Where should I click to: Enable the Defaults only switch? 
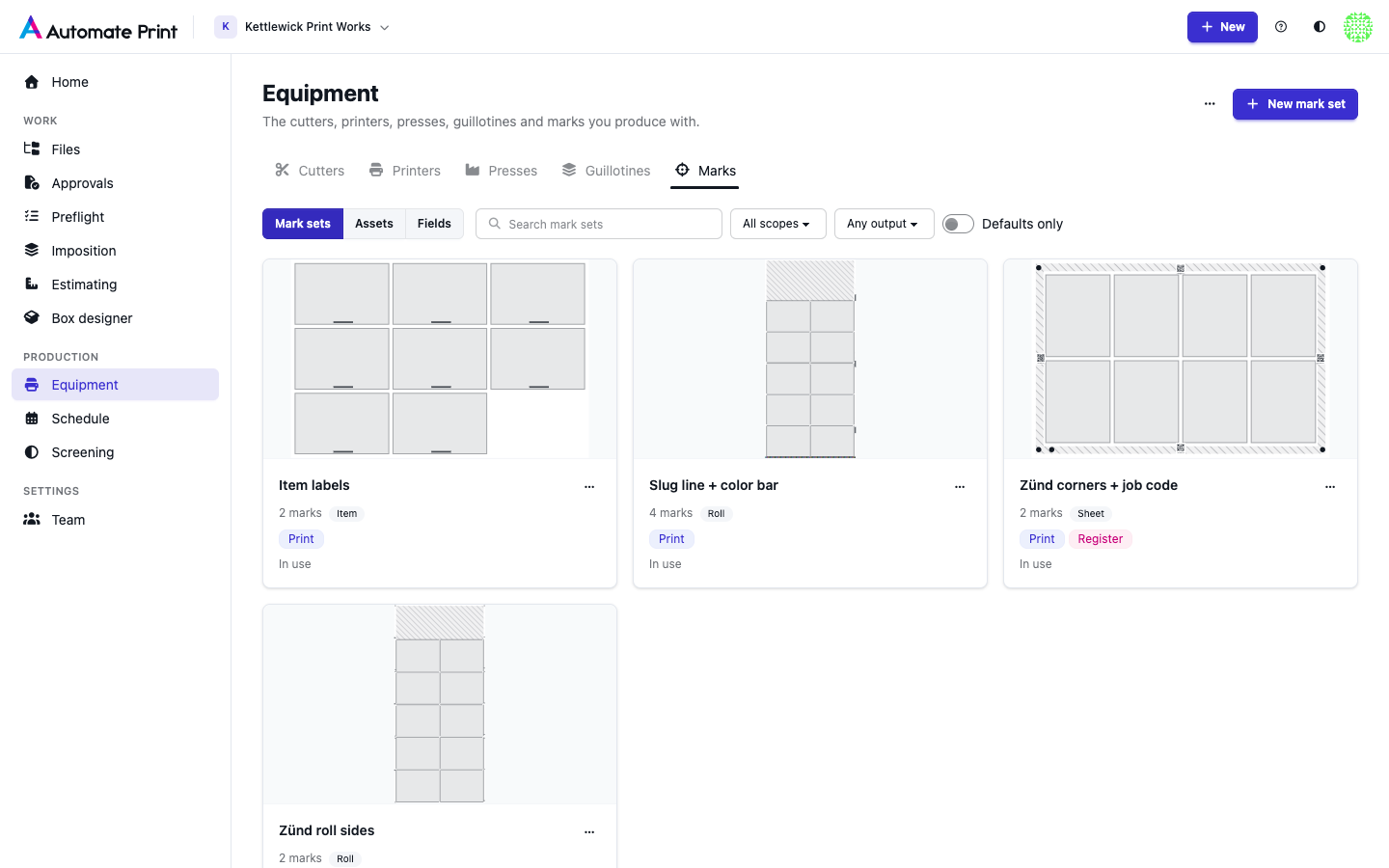(x=958, y=224)
